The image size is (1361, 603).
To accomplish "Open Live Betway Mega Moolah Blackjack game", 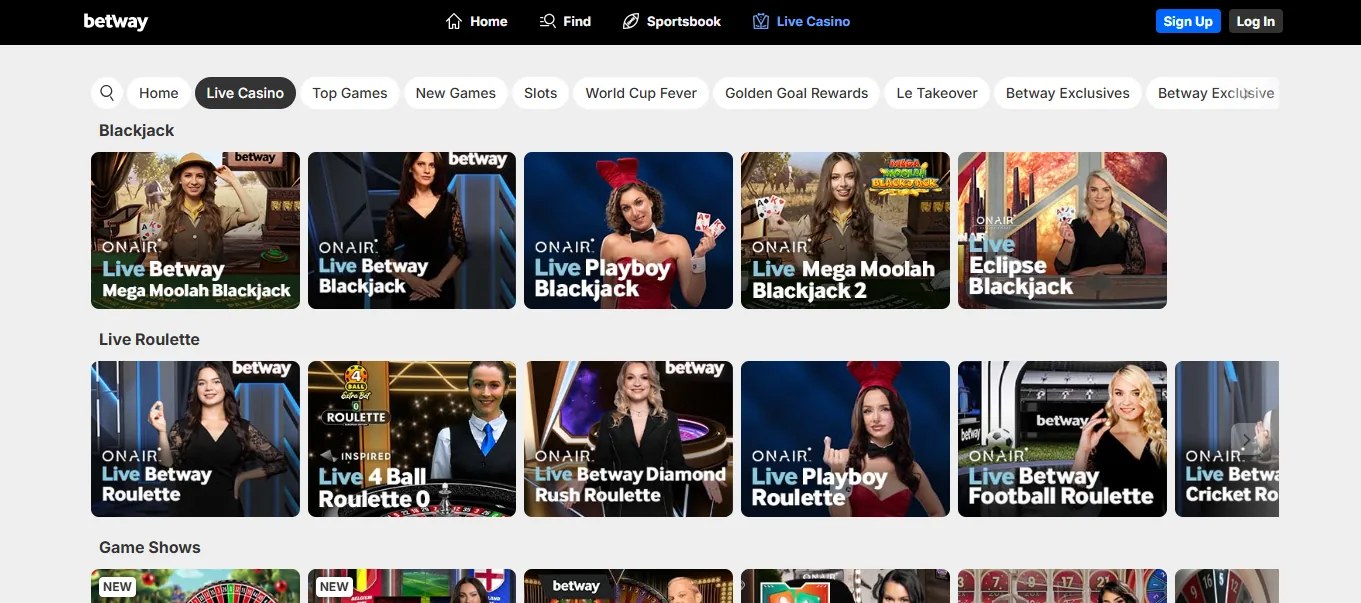I will tap(195, 230).
